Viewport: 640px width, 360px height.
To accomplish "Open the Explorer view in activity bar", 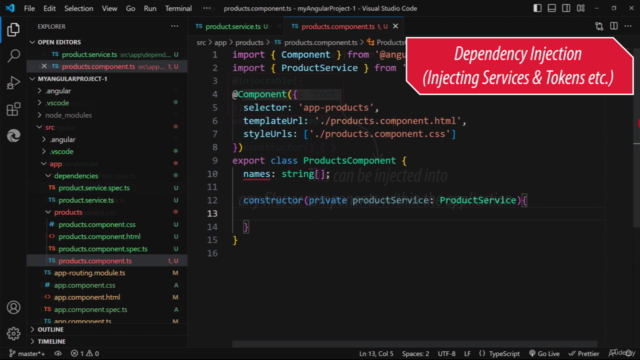I will [13, 29].
